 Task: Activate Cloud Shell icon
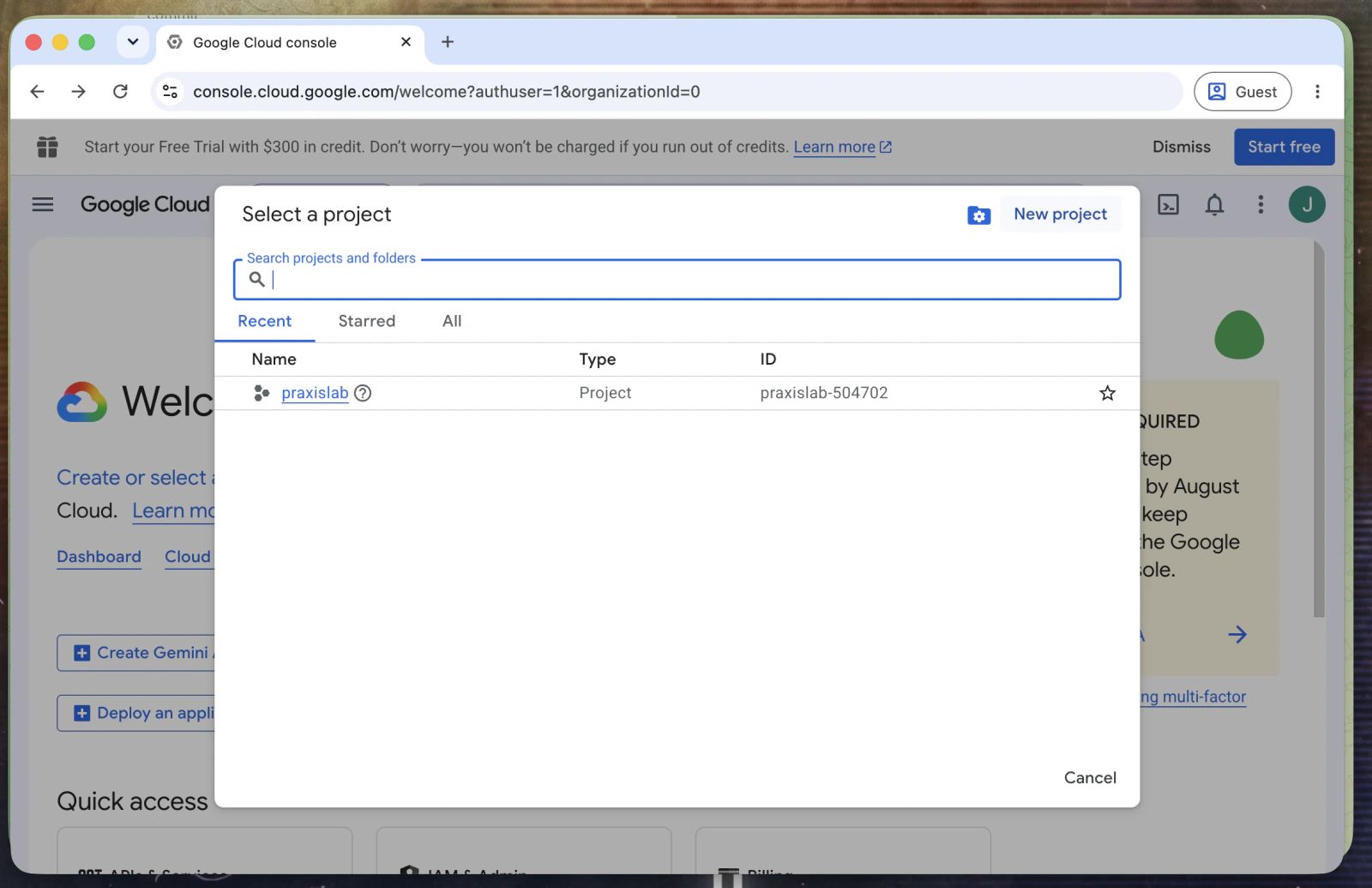(x=1168, y=204)
